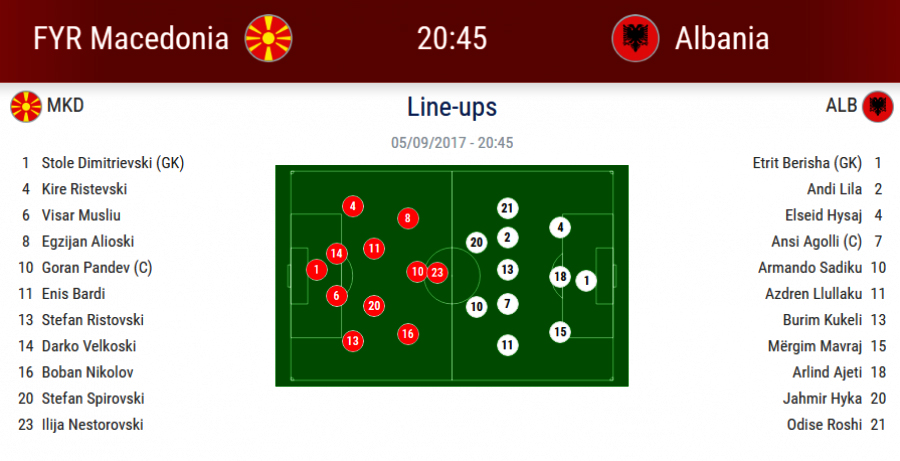Open Etrit Berisha (GK) player entry

[806, 163]
